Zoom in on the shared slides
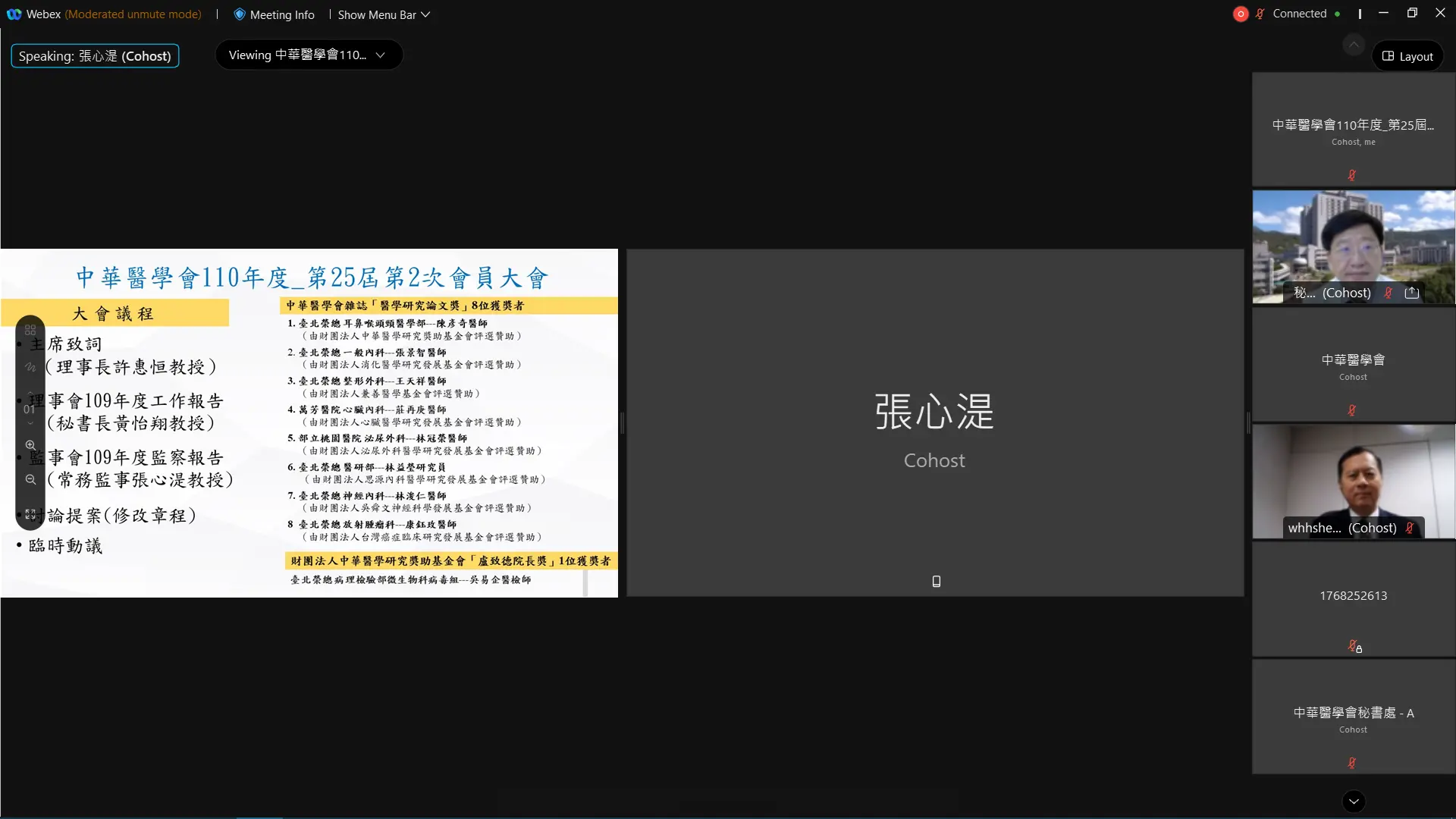This screenshot has height=819, width=1456. 30,446
